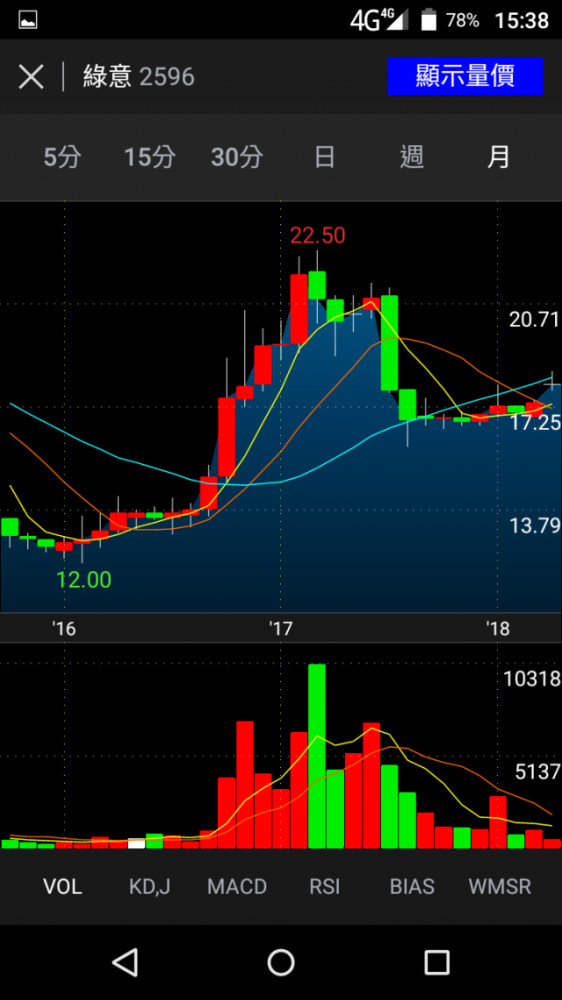Switch indicator panel to RSI
562x1000 pixels.
[x=325, y=886]
